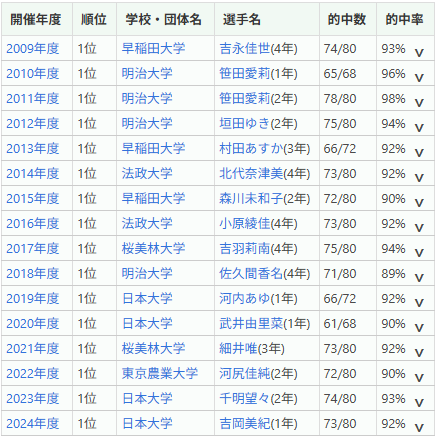Click 明治大学 in the 2010年度 row

[147, 74]
